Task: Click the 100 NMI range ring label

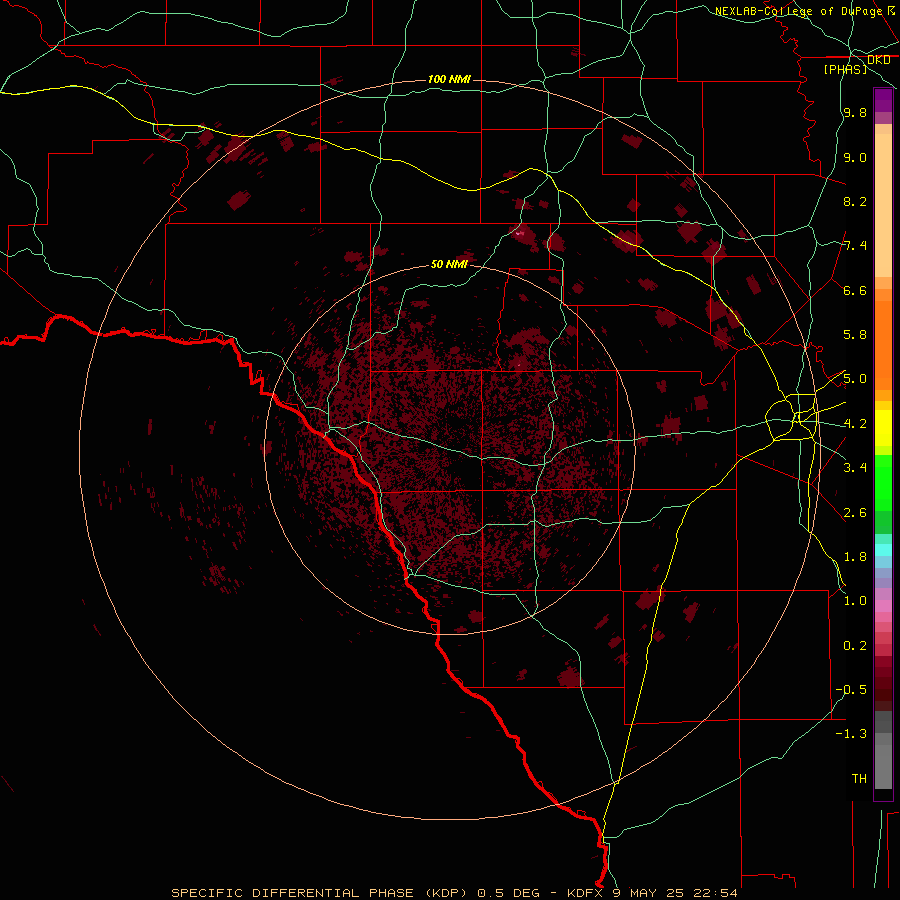Action: coord(449,79)
